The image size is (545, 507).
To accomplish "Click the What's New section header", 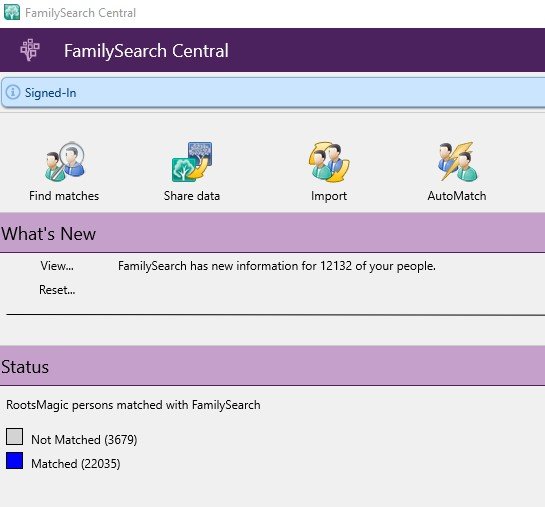I will (272, 233).
